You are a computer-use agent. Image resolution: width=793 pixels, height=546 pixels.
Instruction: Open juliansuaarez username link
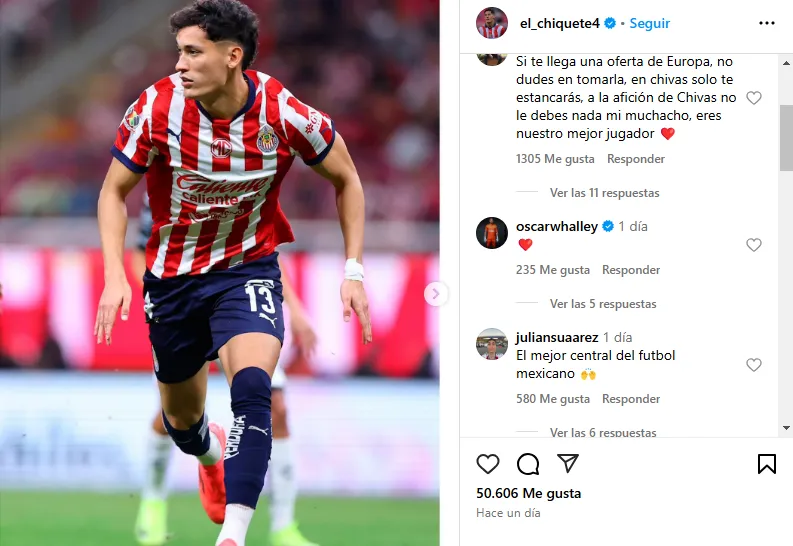click(557, 337)
